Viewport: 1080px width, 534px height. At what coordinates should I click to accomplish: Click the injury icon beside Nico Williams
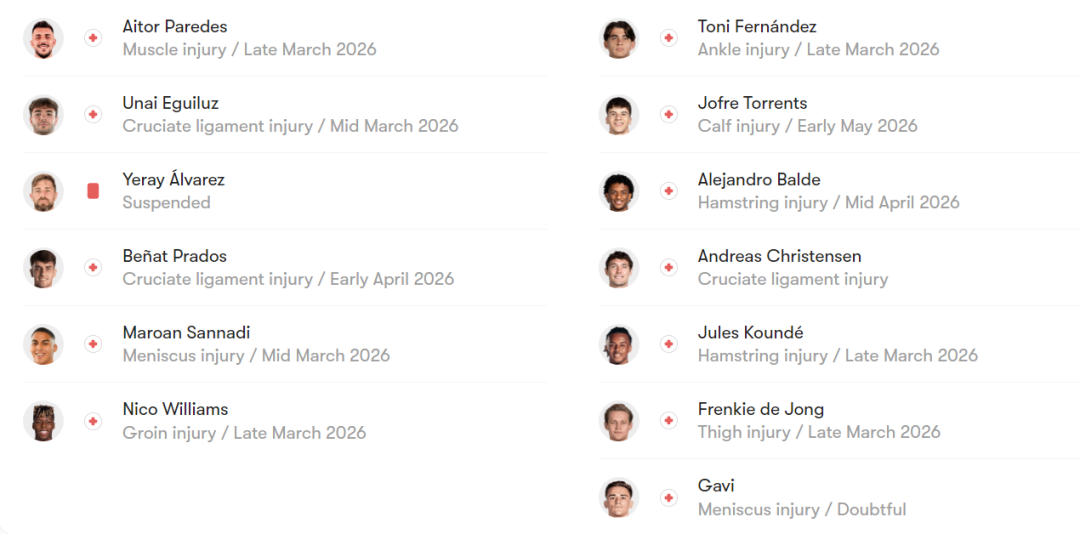click(93, 421)
